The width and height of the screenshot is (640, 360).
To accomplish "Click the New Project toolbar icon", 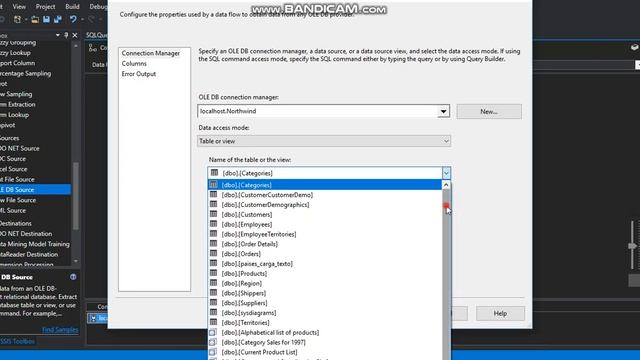I will click(x=17, y=19).
